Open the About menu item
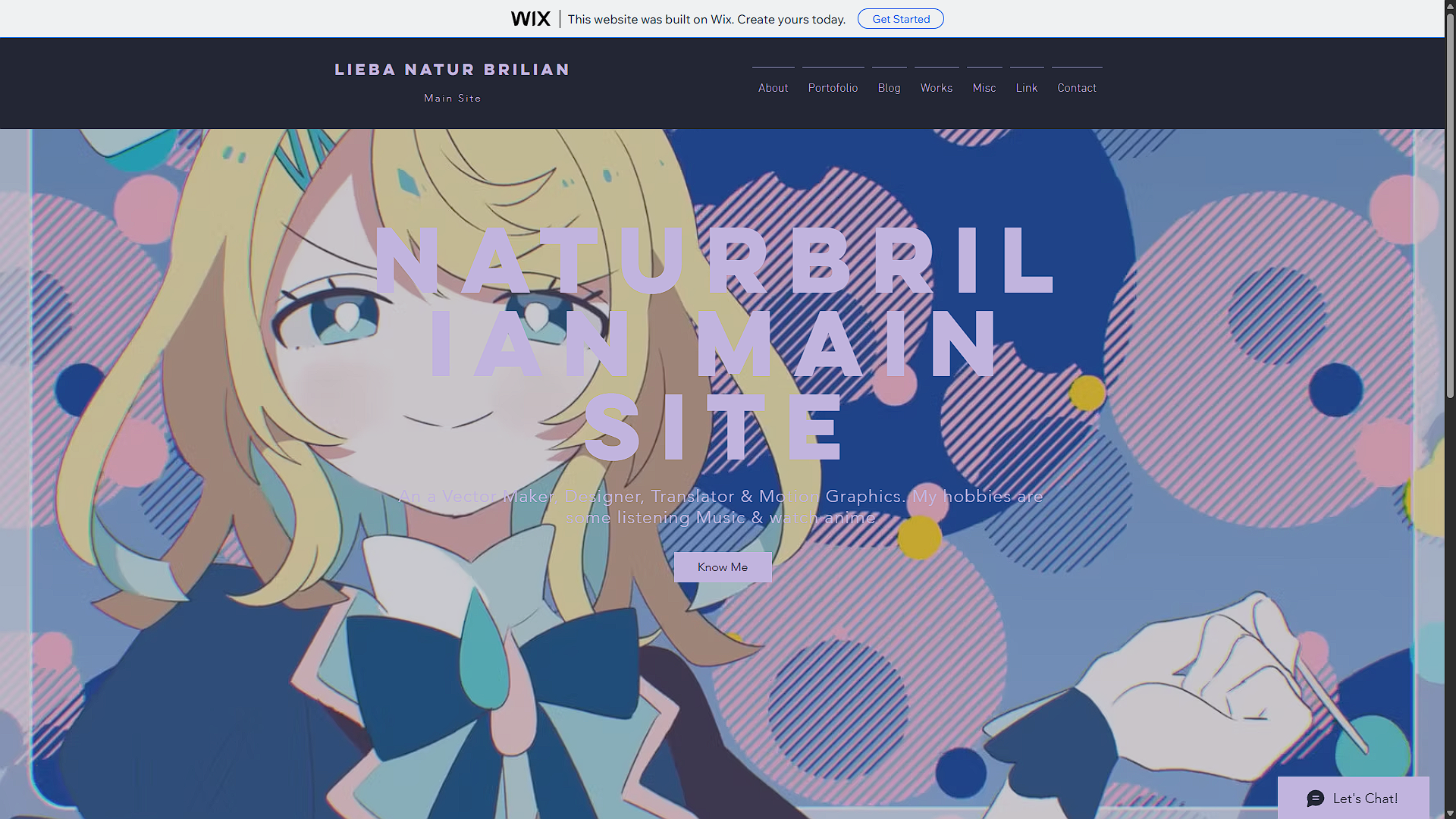1456x819 pixels. pyautogui.click(x=773, y=88)
